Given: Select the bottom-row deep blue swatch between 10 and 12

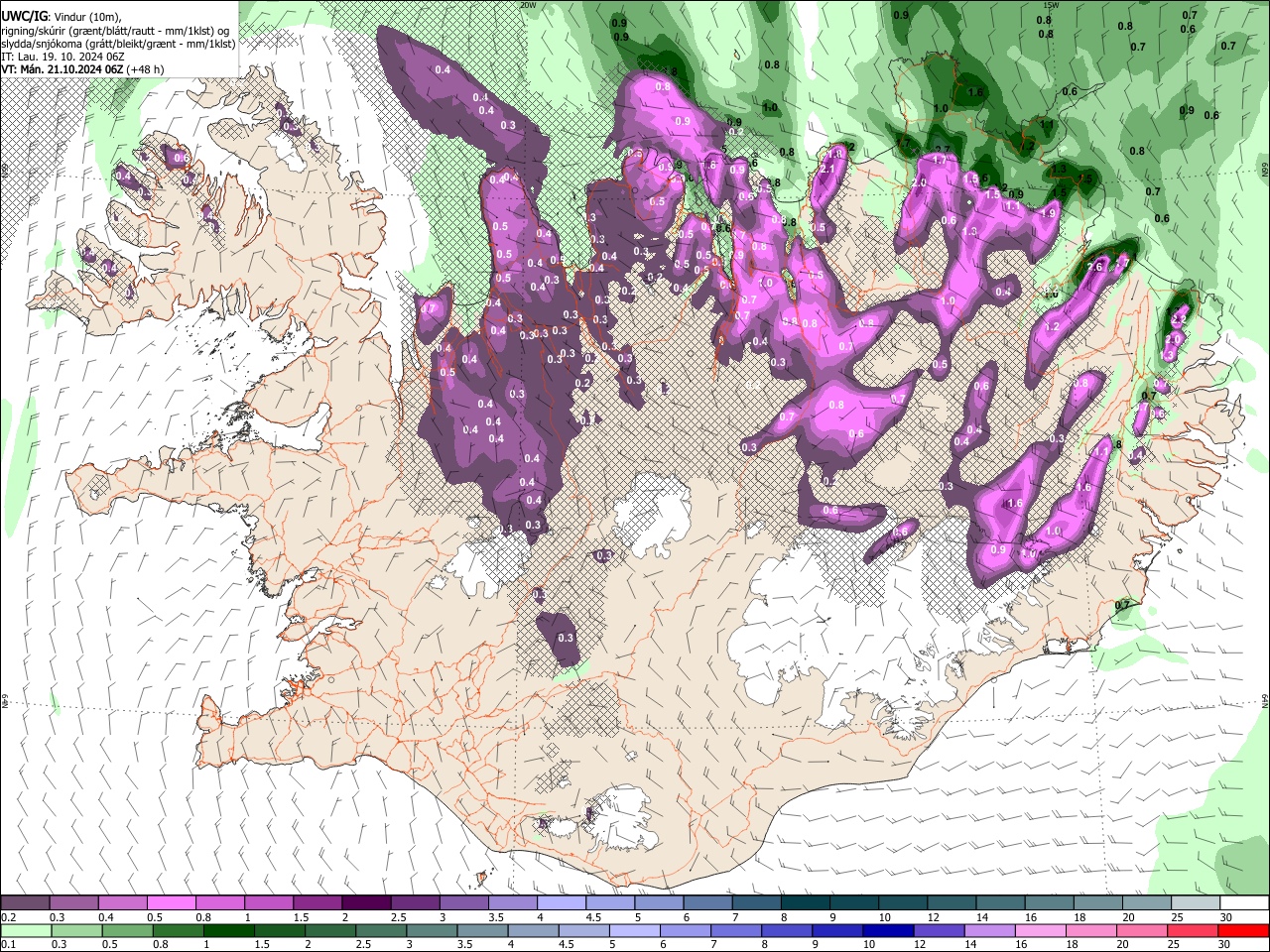Looking at the screenshot, I should pos(888,930).
